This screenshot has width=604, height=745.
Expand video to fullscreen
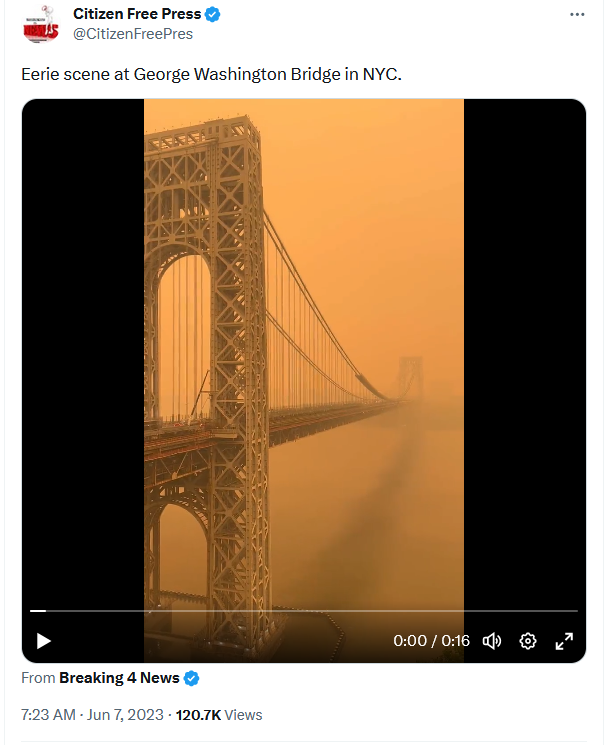[x=564, y=641]
